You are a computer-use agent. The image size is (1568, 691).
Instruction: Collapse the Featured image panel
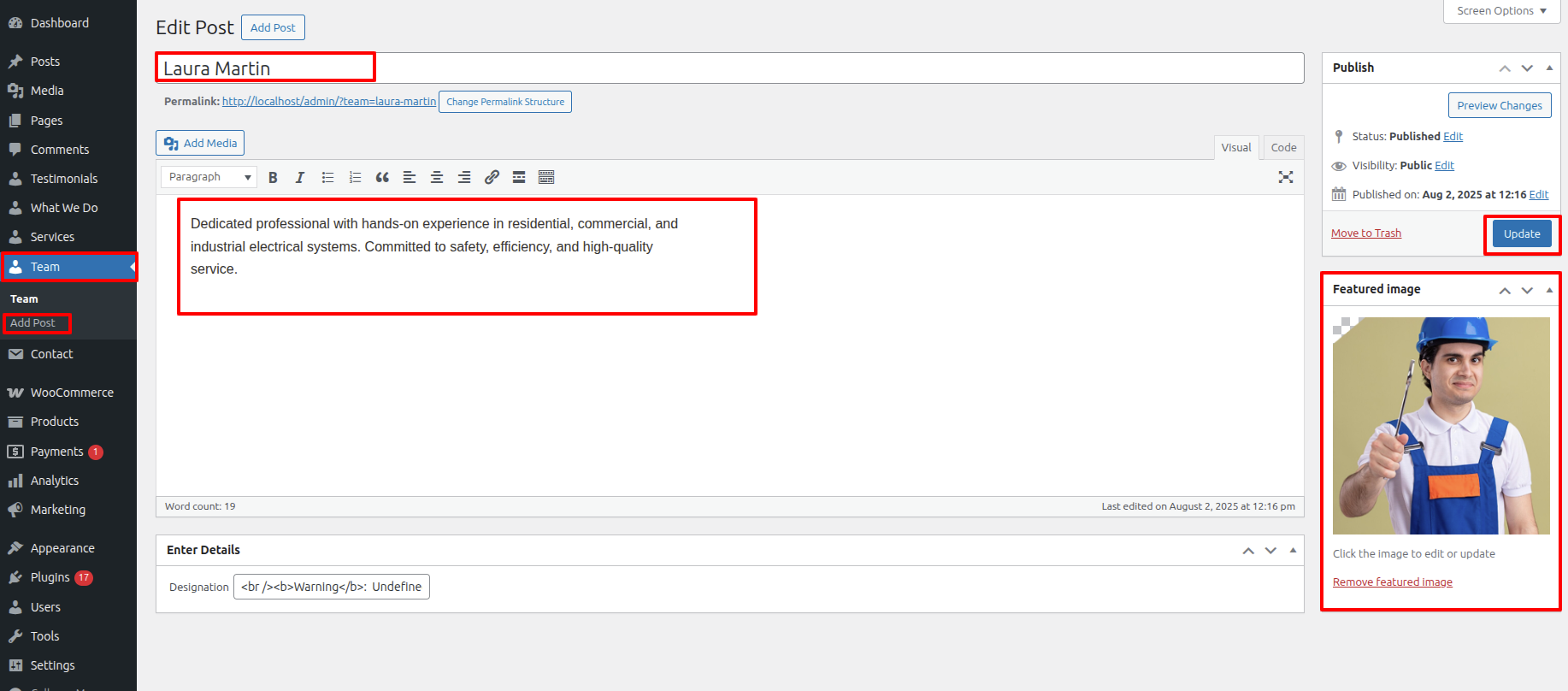coord(1549,290)
